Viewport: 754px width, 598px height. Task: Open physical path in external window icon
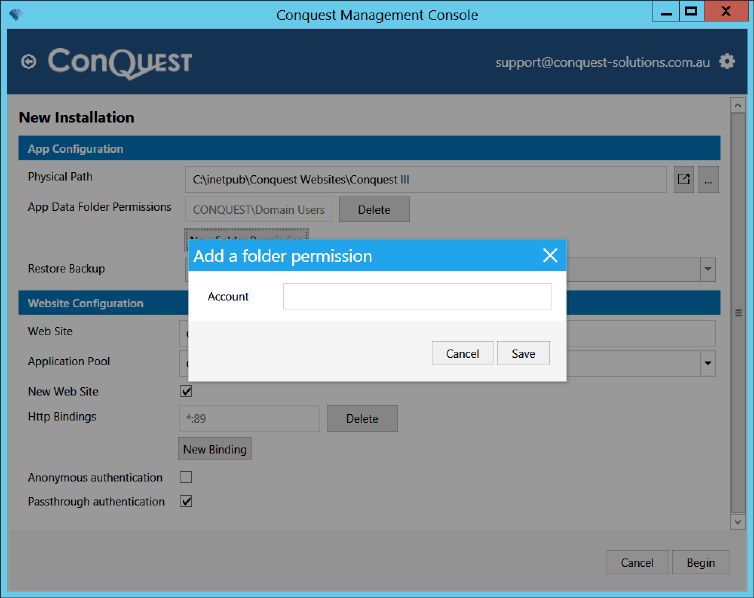coord(683,179)
